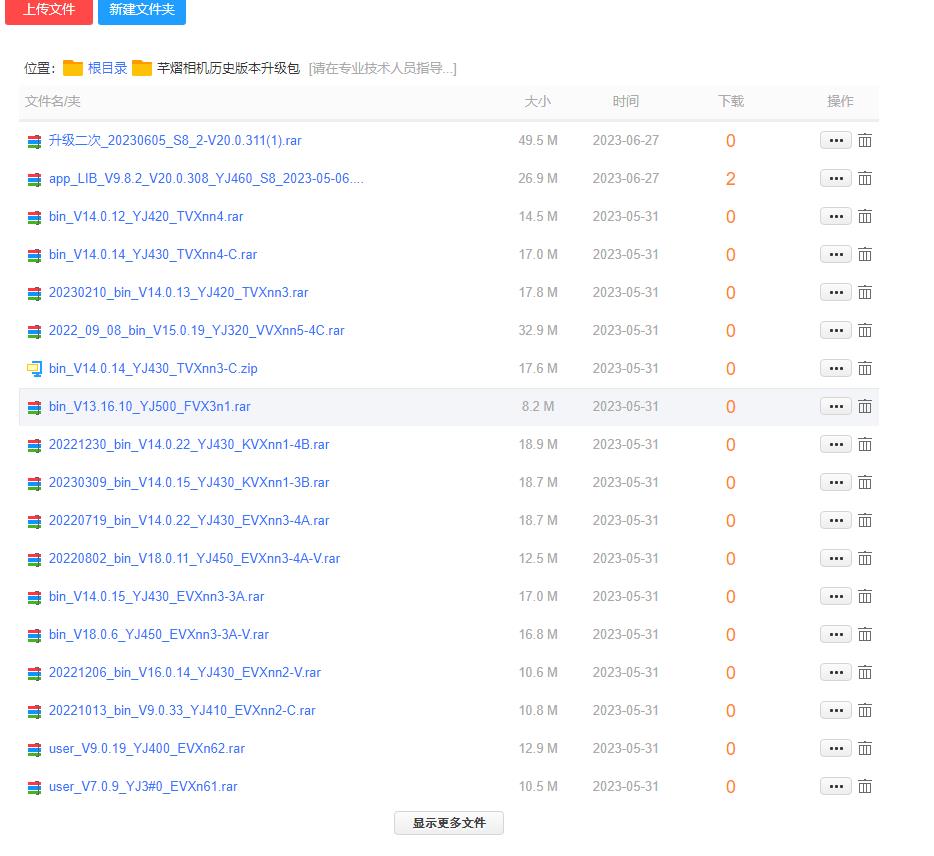
Task: Delete user_V9.0.19_YJ400_EVXn62.rar using trash icon
Action: pos(865,749)
